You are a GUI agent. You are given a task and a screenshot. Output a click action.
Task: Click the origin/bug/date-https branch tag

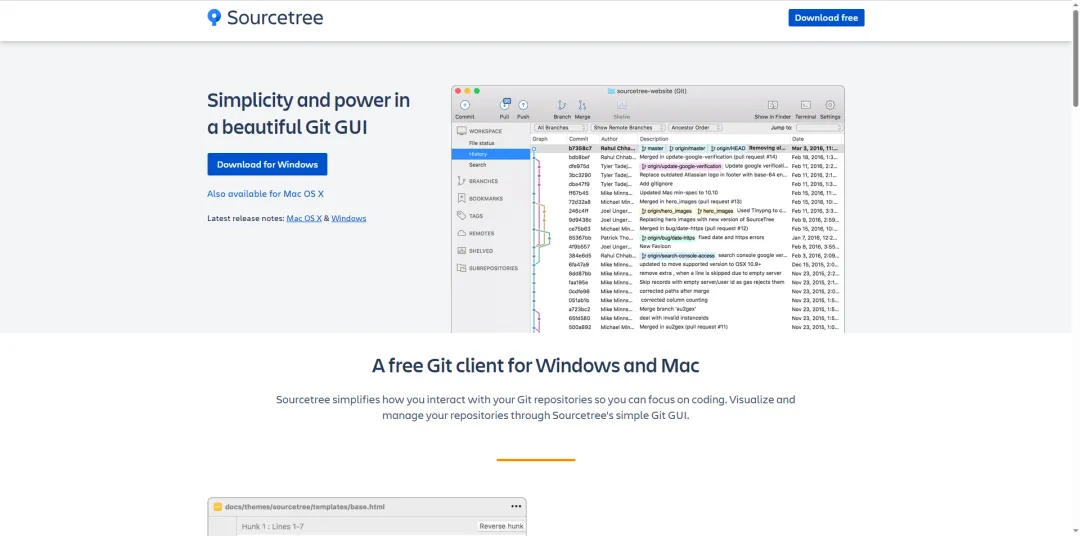tap(667, 238)
